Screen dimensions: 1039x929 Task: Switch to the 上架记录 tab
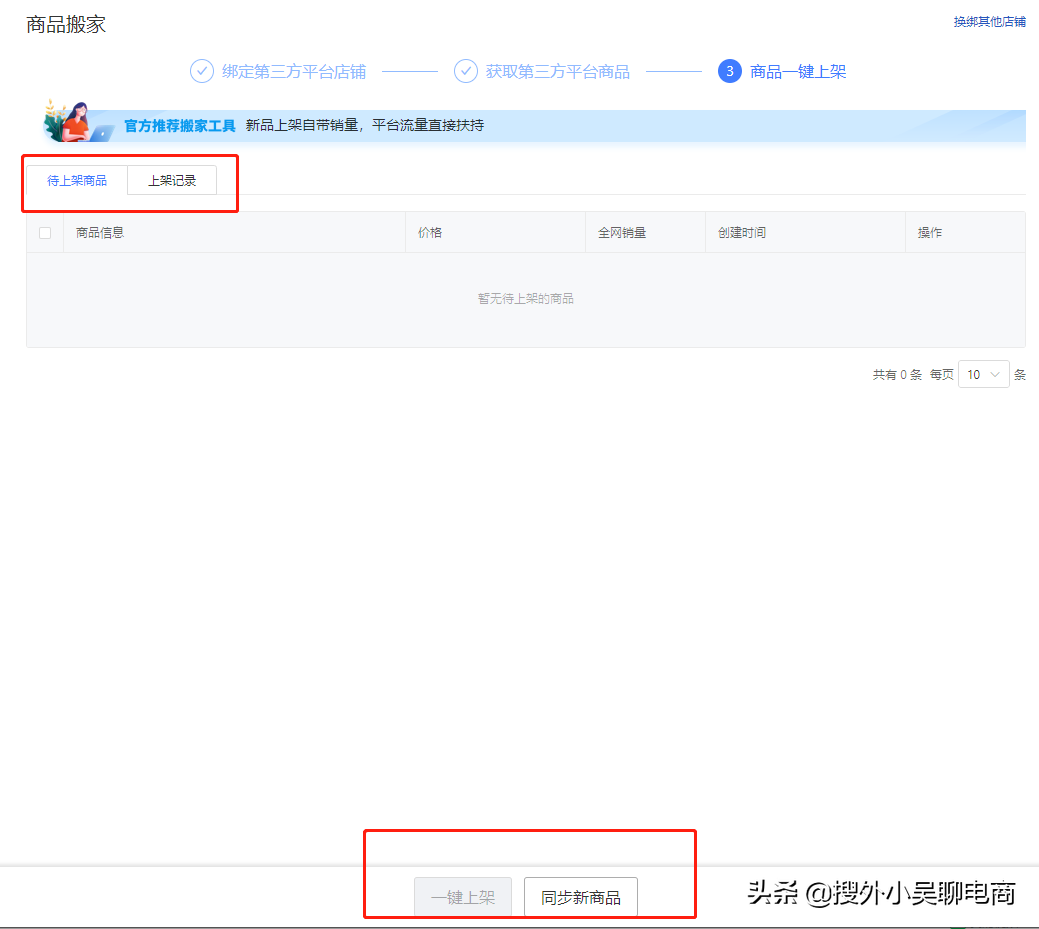(x=172, y=180)
